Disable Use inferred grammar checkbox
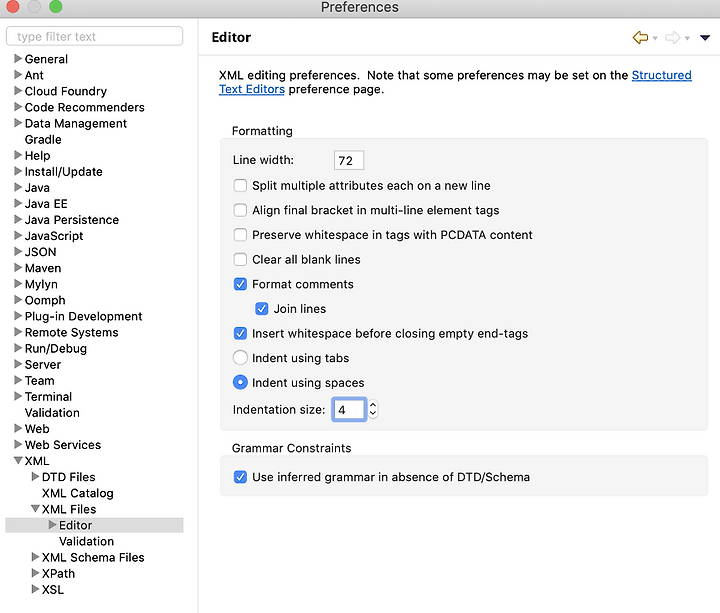 pyautogui.click(x=240, y=477)
